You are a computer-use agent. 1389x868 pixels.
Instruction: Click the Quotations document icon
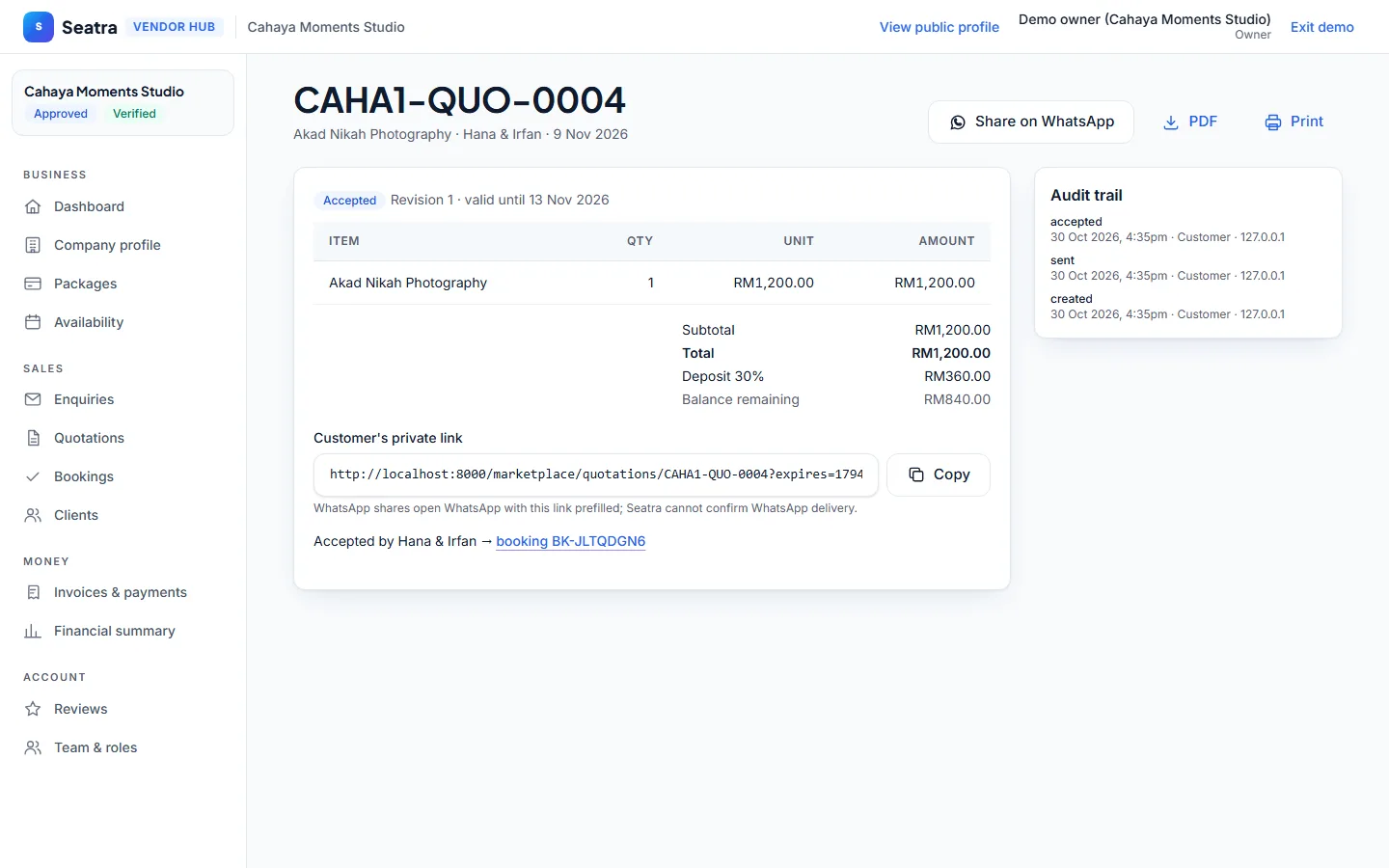33,438
